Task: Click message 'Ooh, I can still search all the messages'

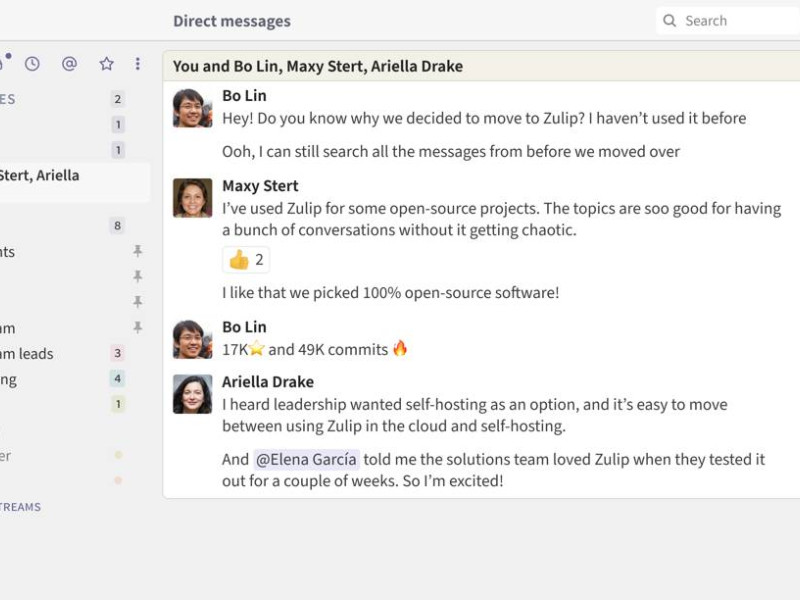Action: tap(451, 152)
